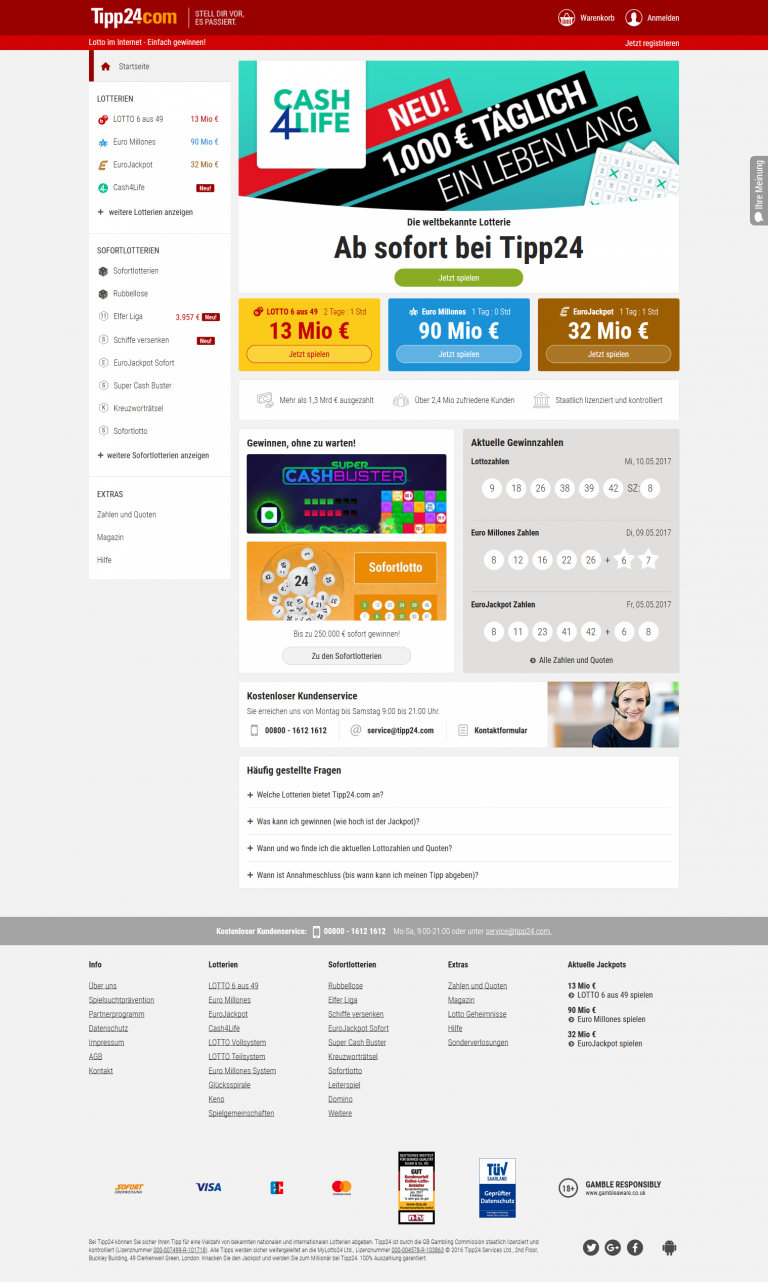Select EuroJackpot icon in sidebar
This screenshot has width=768, height=1282.
103,165
